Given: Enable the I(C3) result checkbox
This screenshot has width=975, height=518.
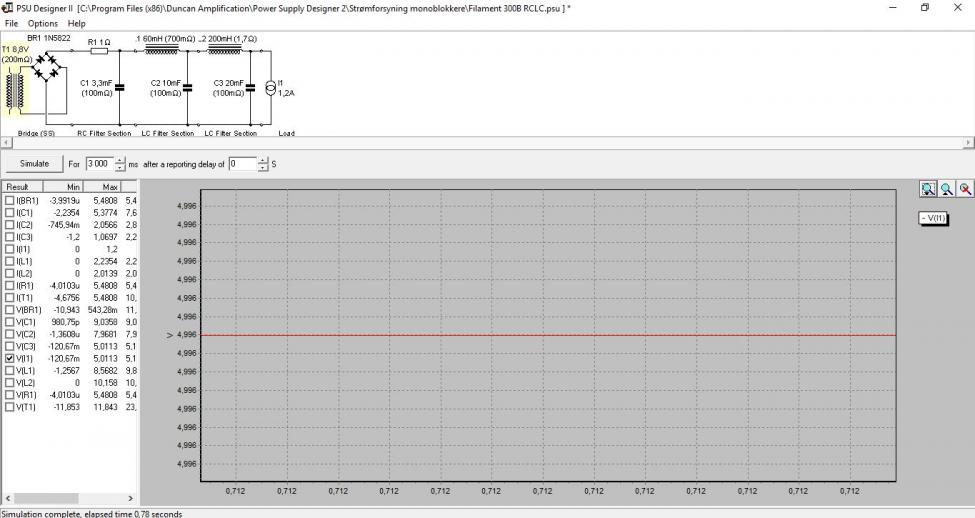Looking at the screenshot, I should pyautogui.click(x=9, y=237).
